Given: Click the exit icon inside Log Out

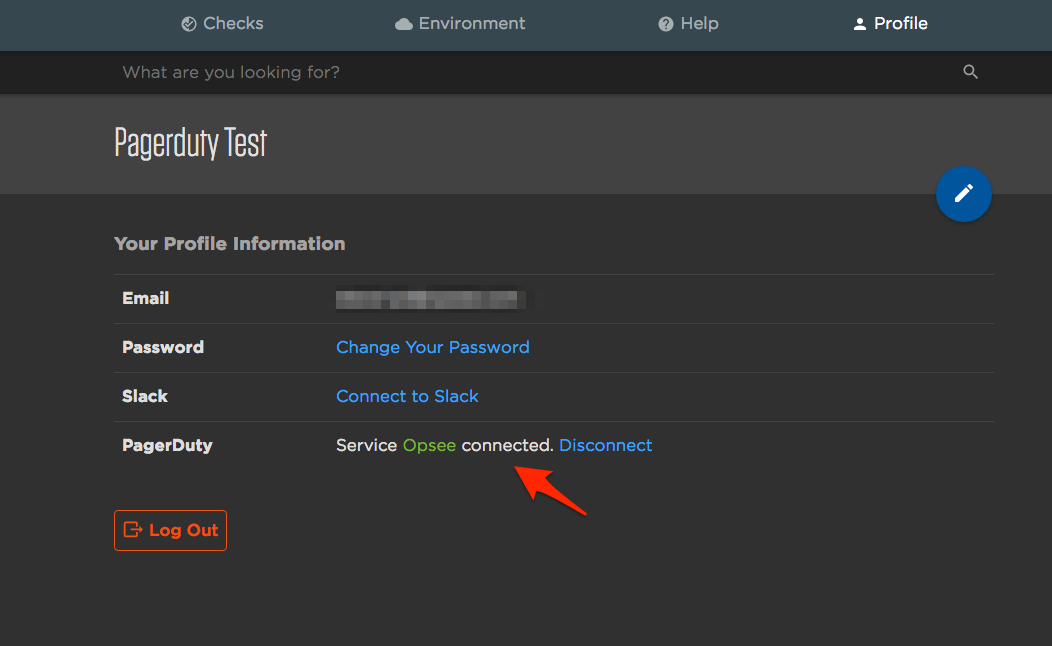Looking at the screenshot, I should [132, 530].
